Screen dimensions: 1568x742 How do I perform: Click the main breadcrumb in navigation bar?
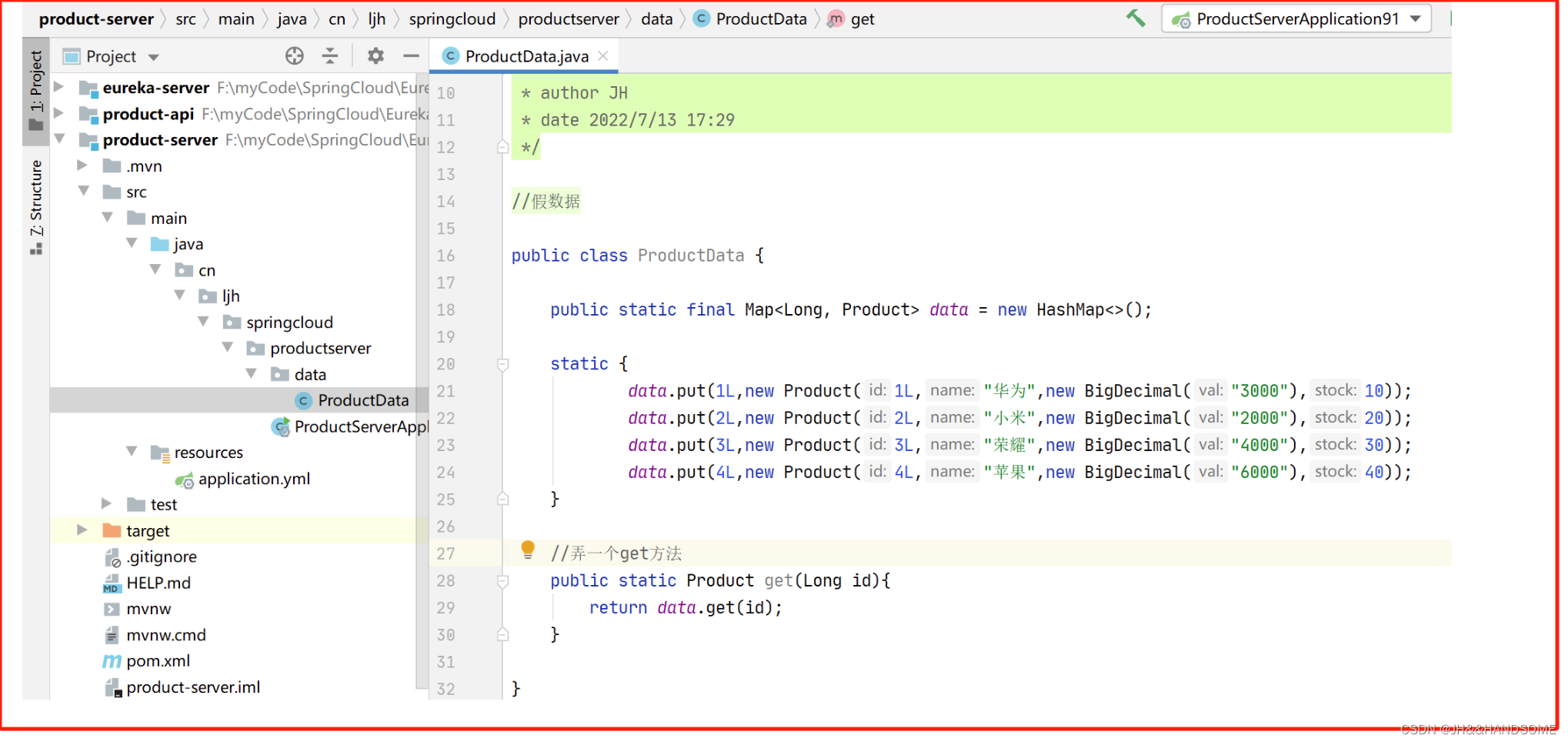[237, 18]
